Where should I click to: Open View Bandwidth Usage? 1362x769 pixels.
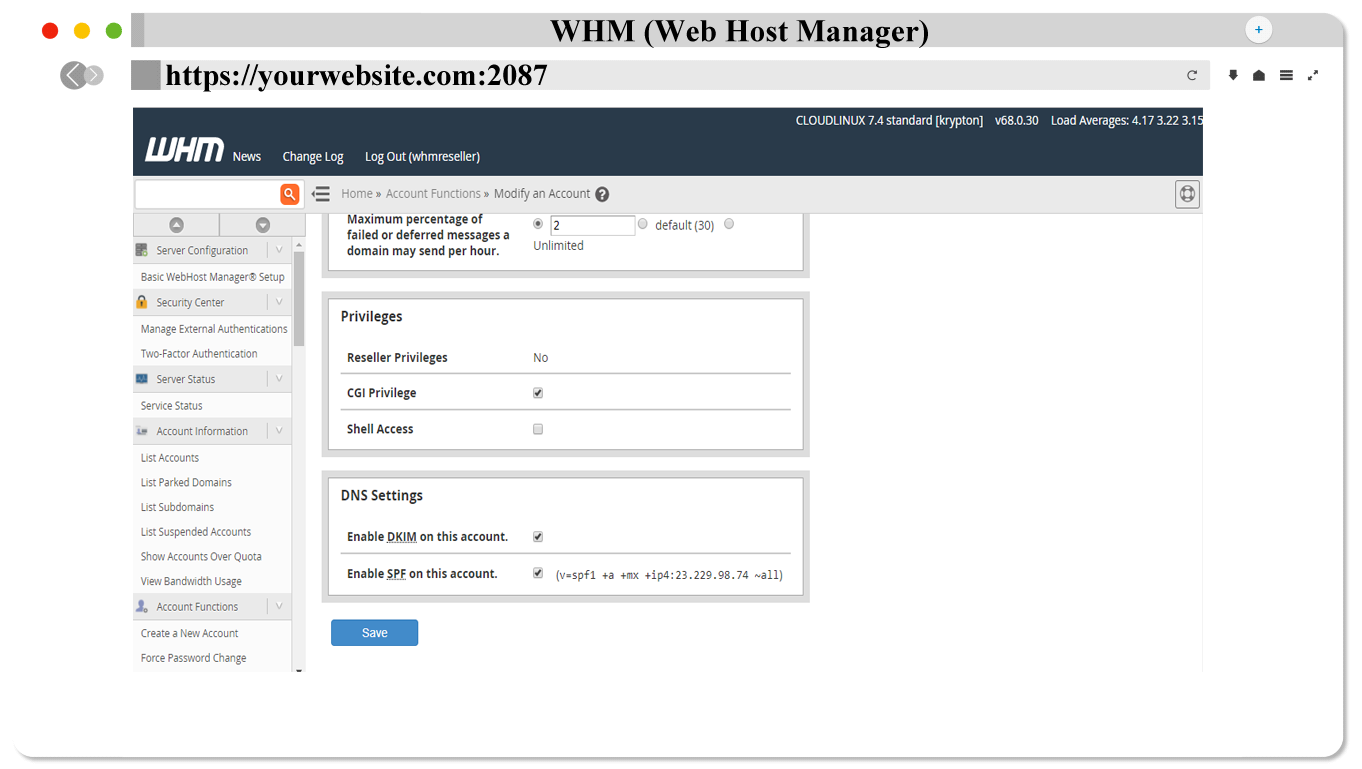point(191,581)
